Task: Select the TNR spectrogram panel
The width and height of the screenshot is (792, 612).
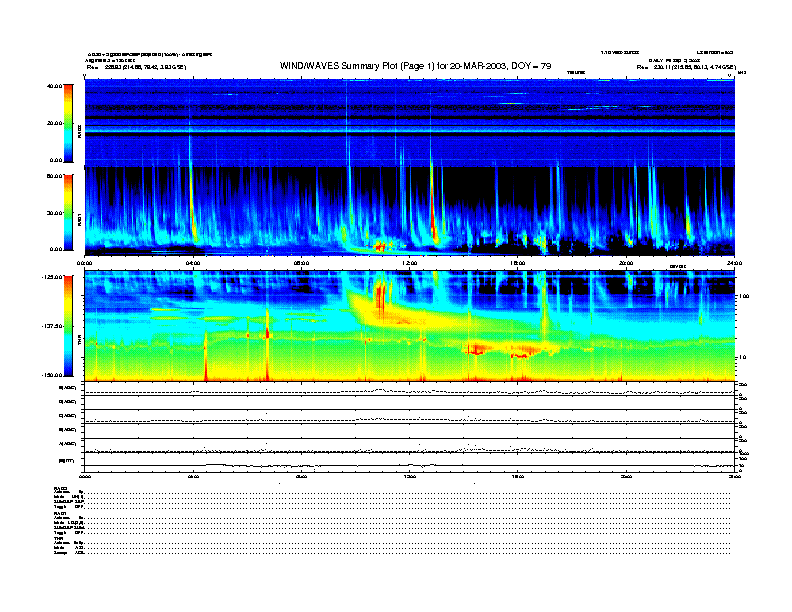Action: tap(410, 326)
